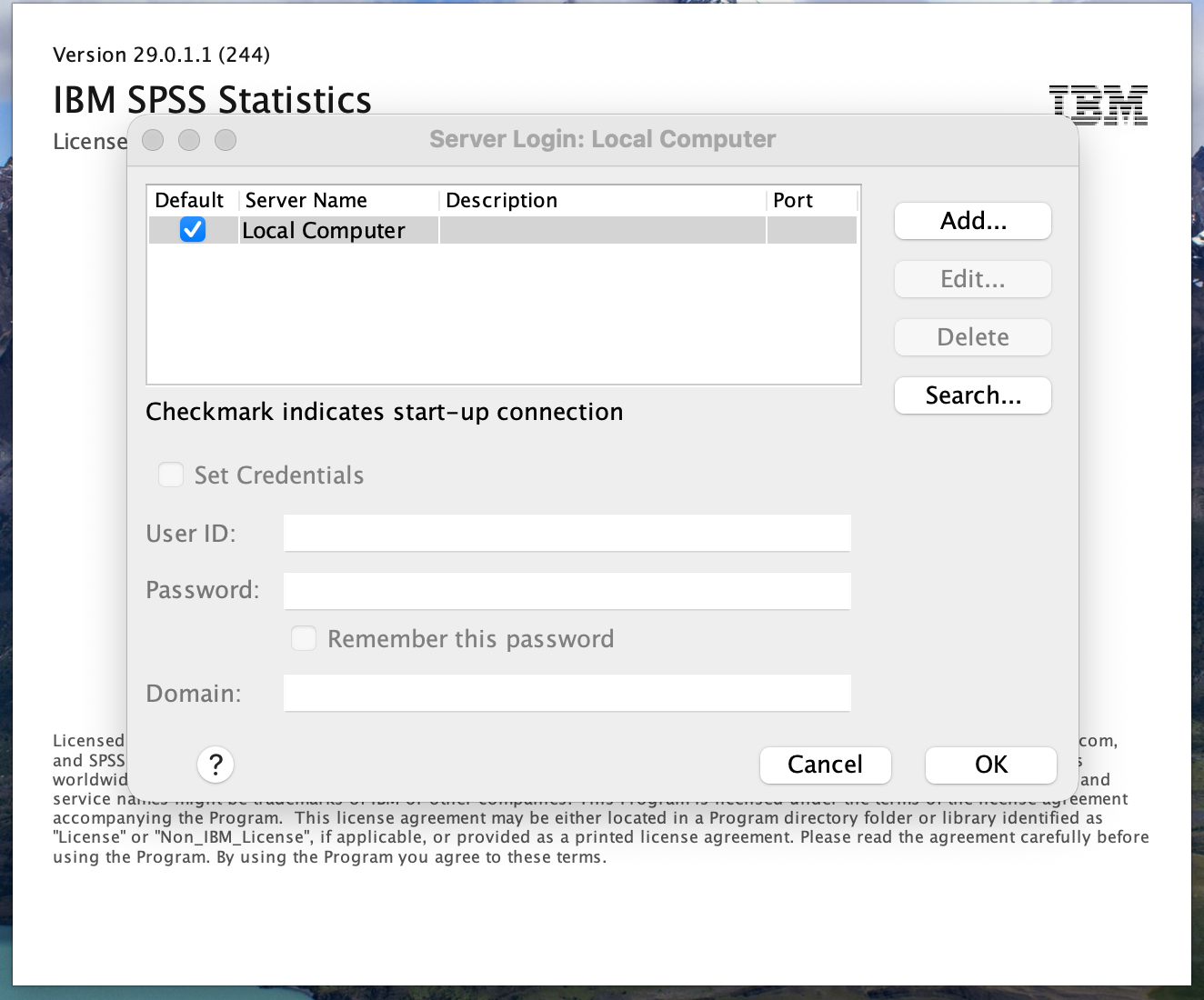The image size is (1204, 1000).
Task: Focus the User ID text field
Action: pos(567,533)
